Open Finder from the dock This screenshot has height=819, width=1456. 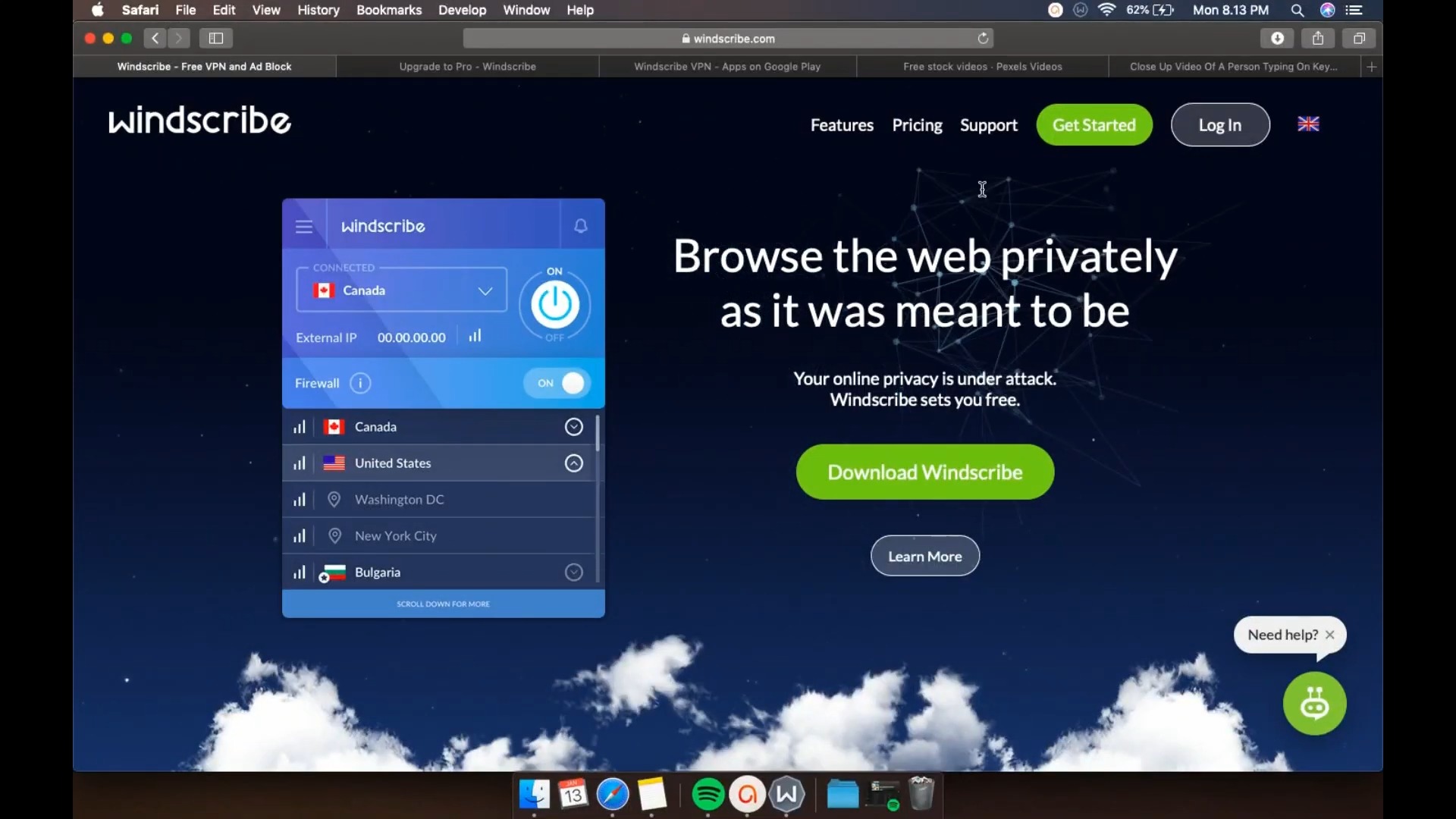click(x=535, y=795)
